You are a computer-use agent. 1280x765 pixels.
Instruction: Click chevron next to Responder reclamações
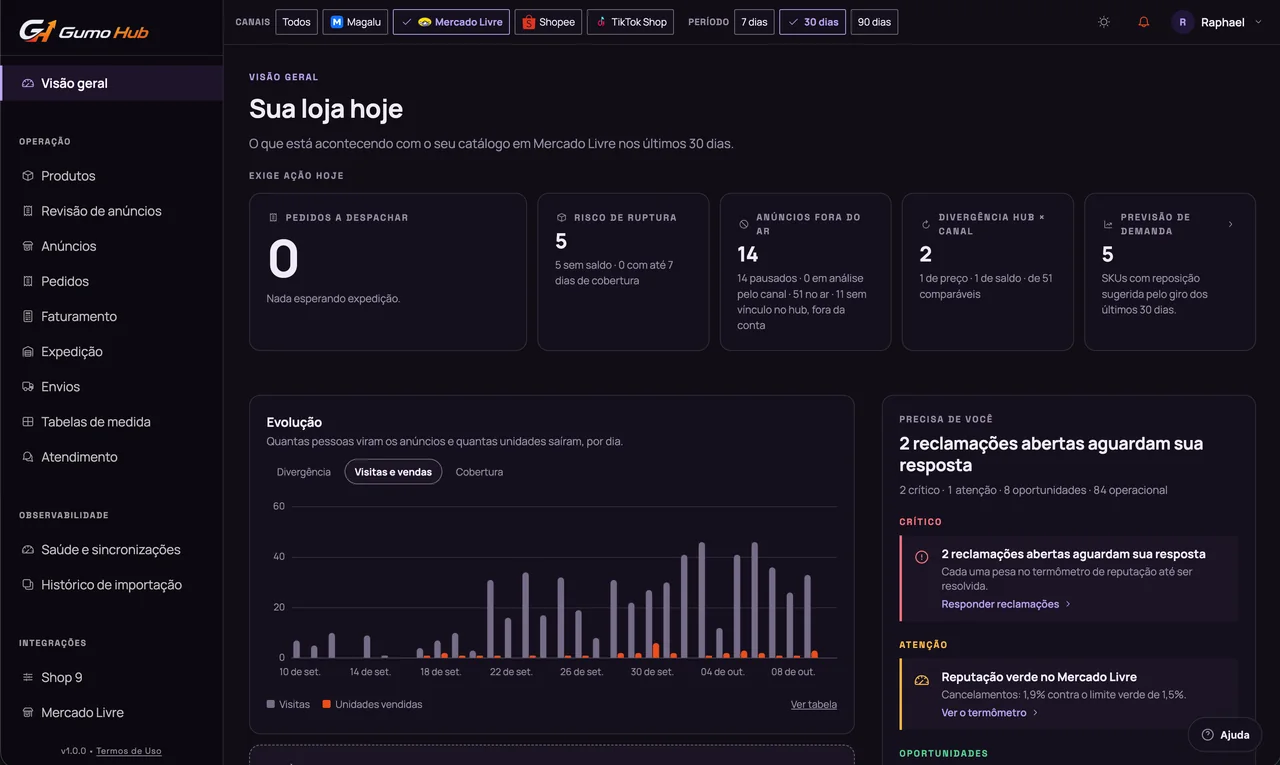click(x=1068, y=604)
